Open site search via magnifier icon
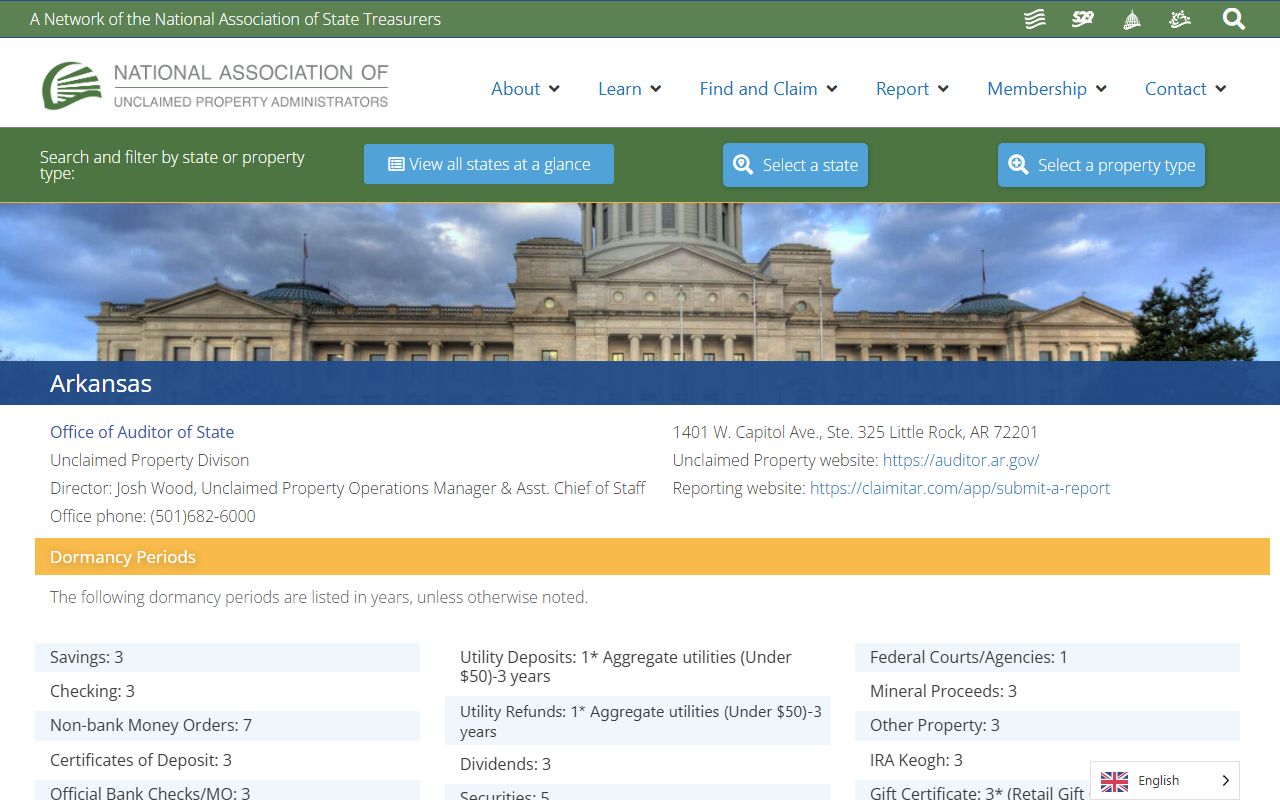The width and height of the screenshot is (1280, 800). (1234, 19)
